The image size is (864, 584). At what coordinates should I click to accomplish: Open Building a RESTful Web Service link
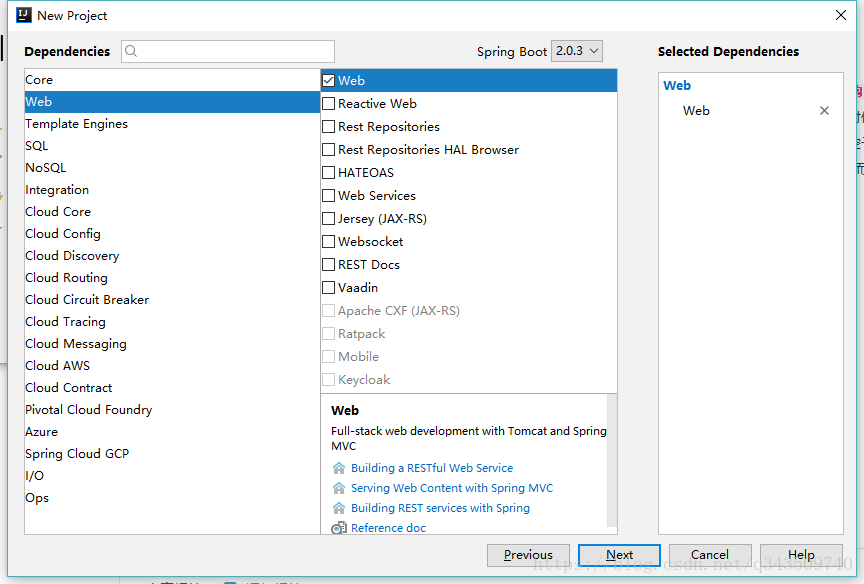(432, 468)
